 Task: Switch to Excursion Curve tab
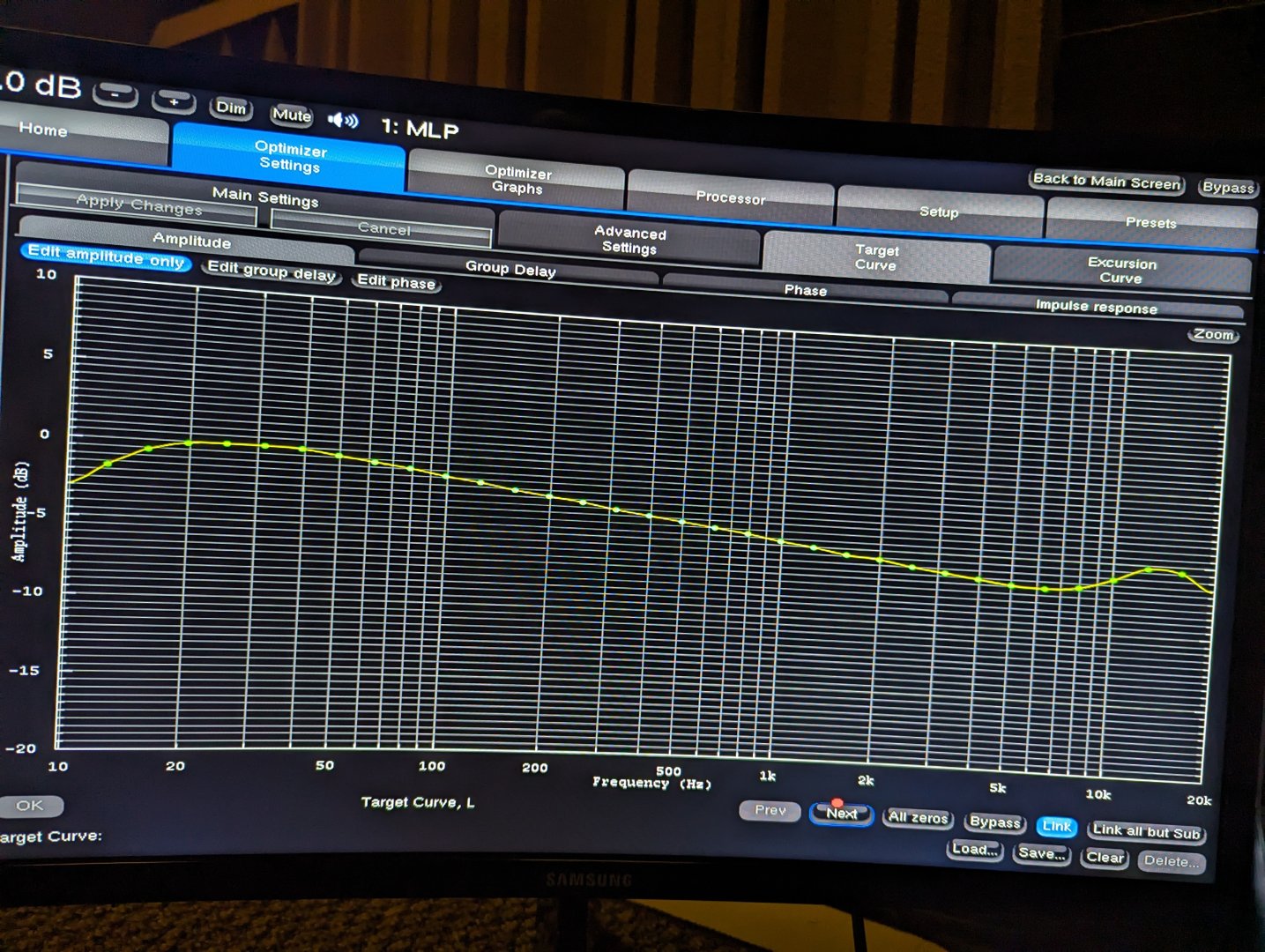point(1120,270)
